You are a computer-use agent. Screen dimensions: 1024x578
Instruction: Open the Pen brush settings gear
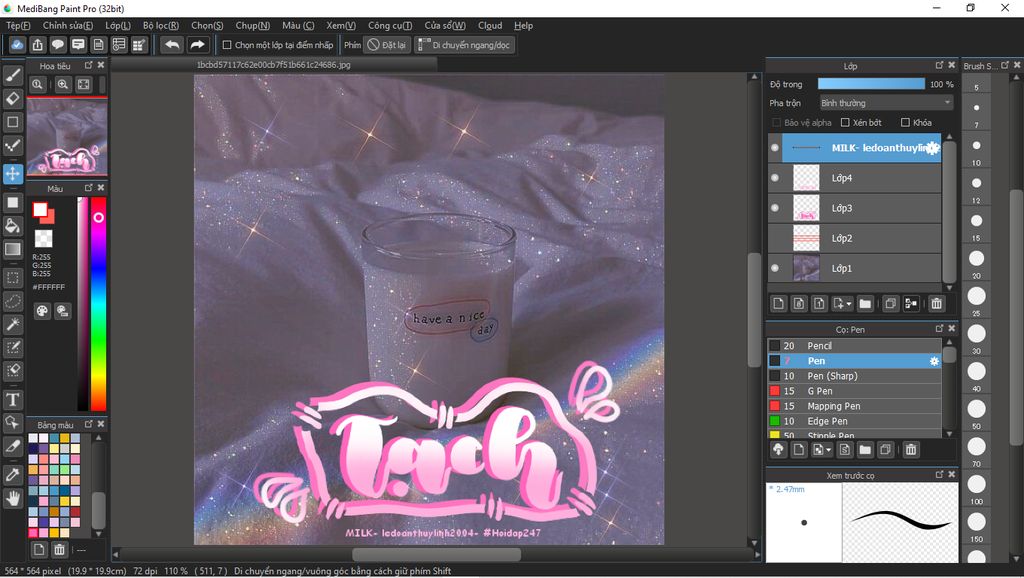point(934,361)
